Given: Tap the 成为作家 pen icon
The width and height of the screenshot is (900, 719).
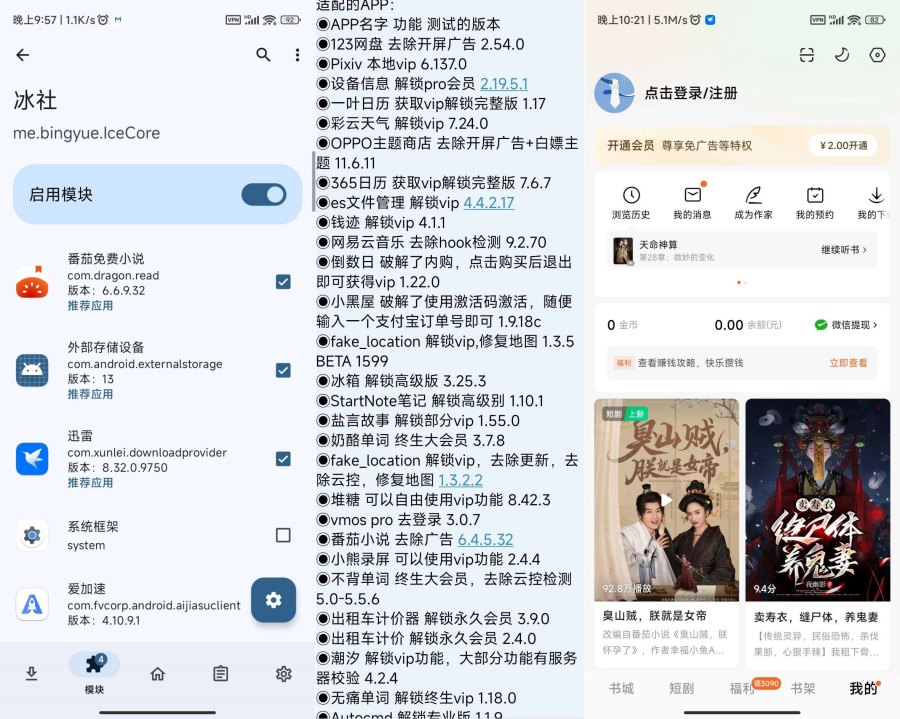Looking at the screenshot, I should (x=756, y=197).
